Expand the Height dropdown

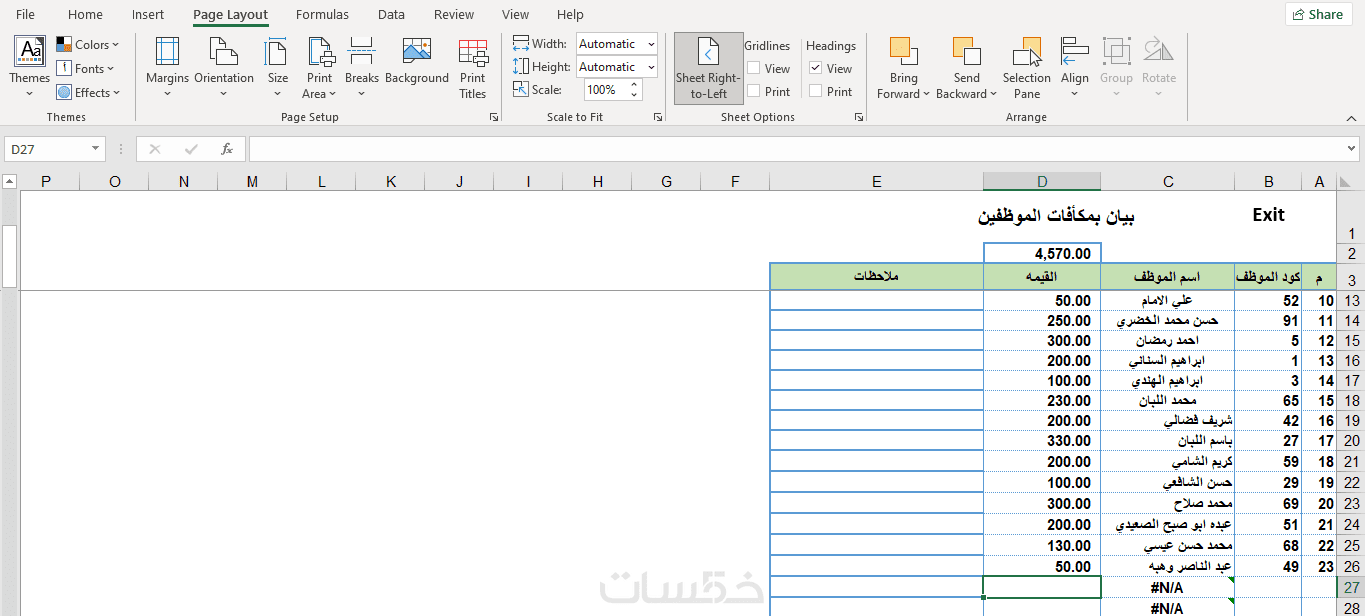click(651, 67)
